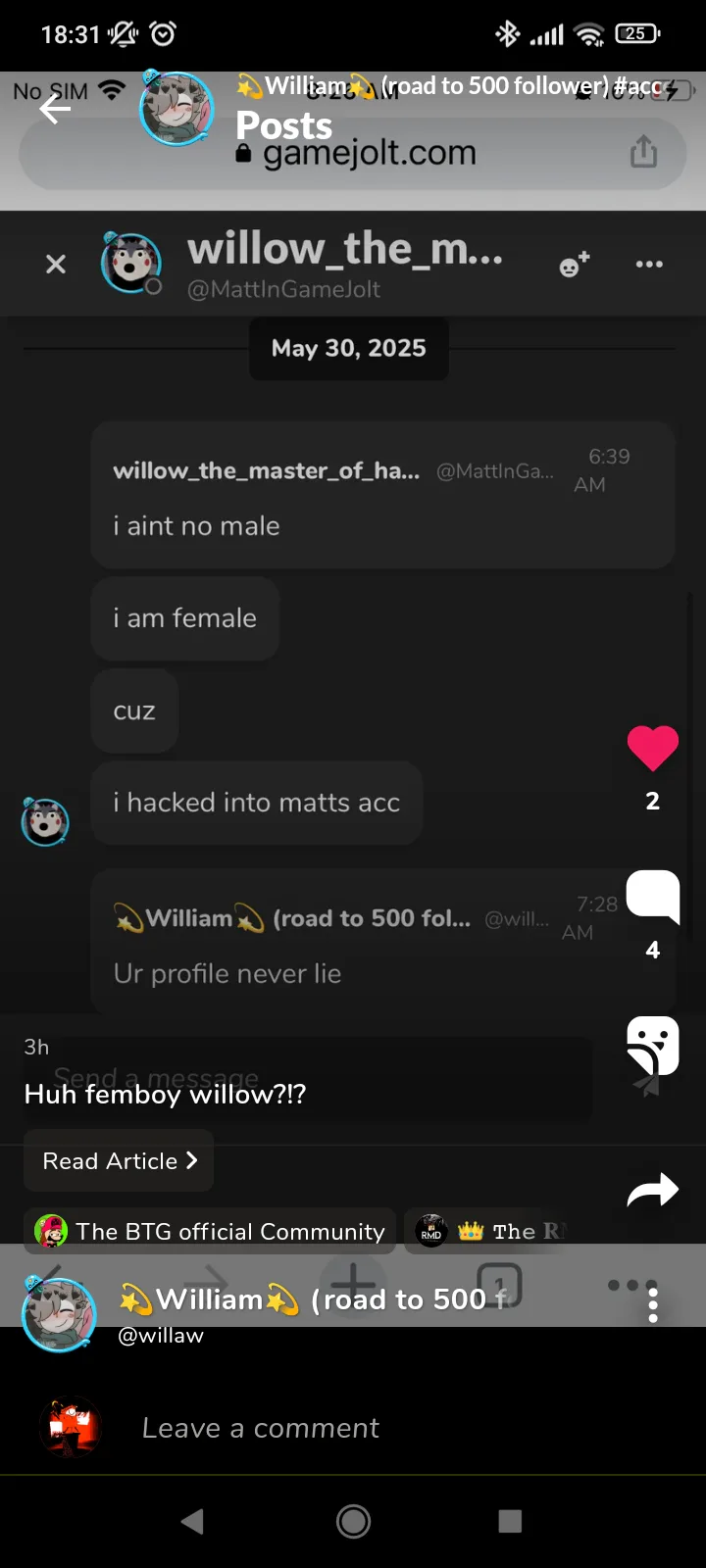Open William's profile avatar at bottom

[60, 1313]
